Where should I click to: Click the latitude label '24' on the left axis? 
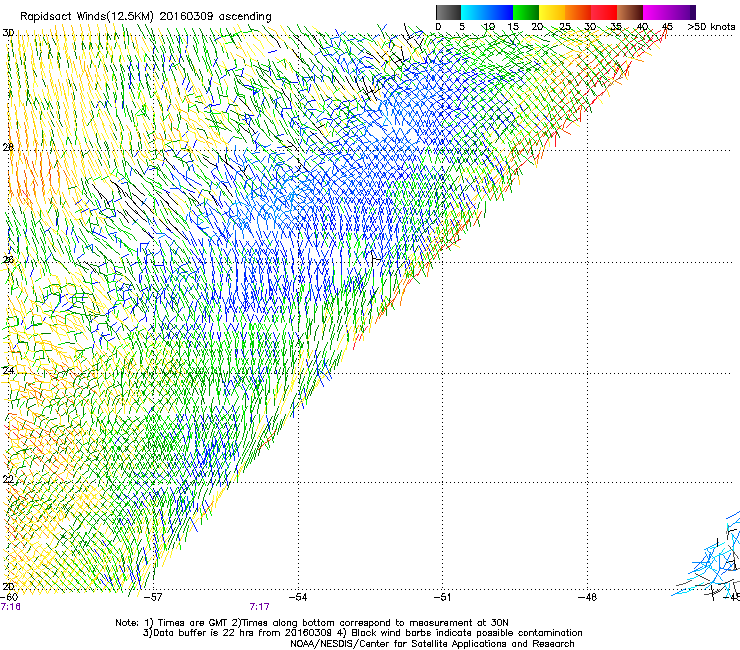[x=8, y=371]
